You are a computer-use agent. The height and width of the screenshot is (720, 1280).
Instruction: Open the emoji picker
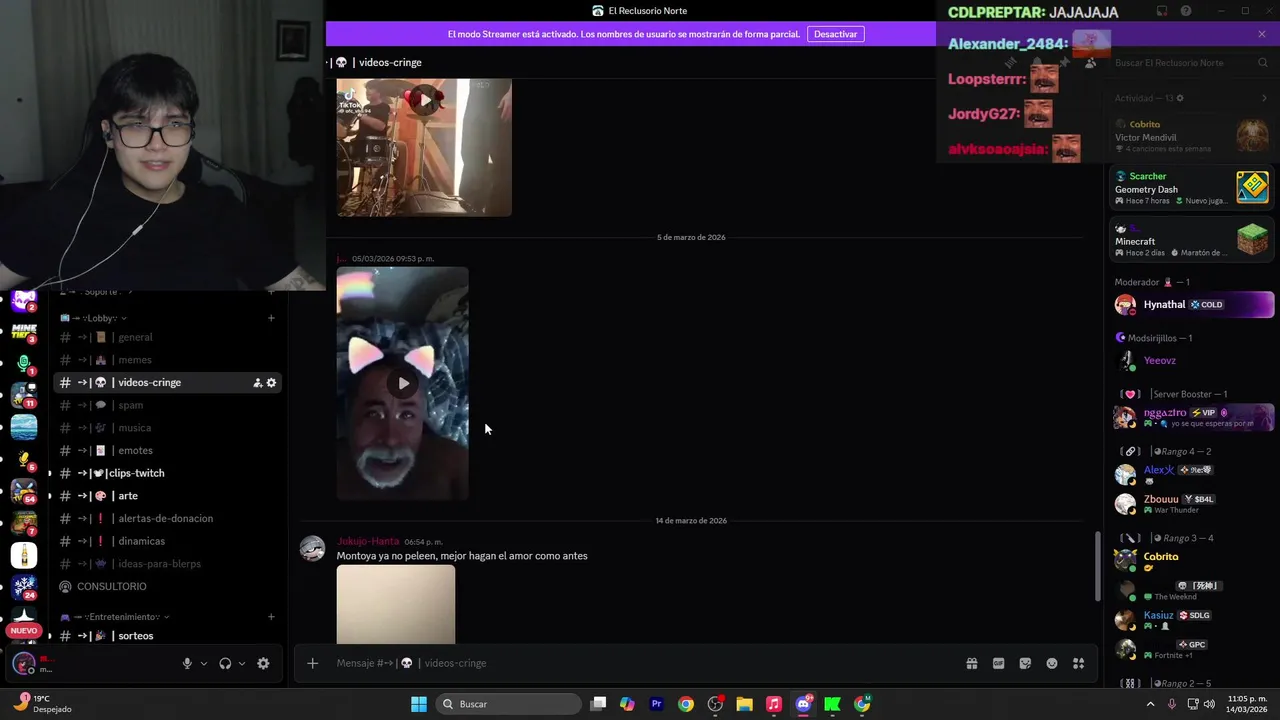coord(1052,663)
